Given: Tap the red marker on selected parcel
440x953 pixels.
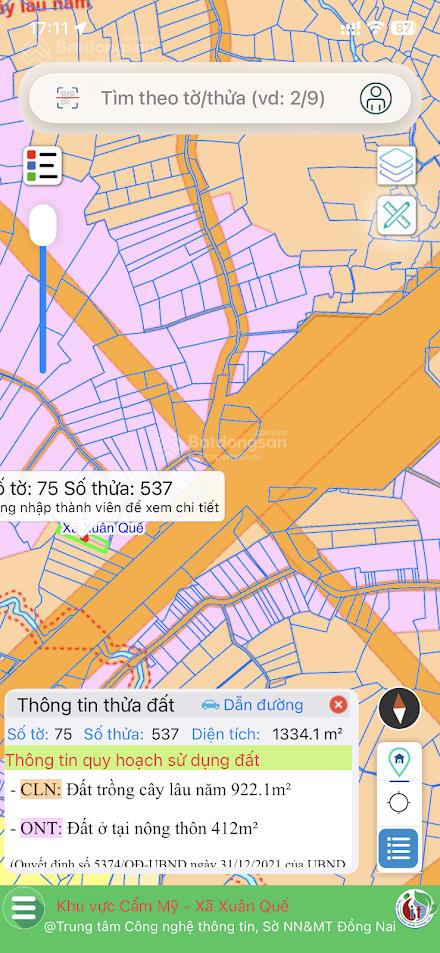Looking at the screenshot, I should point(85,538).
